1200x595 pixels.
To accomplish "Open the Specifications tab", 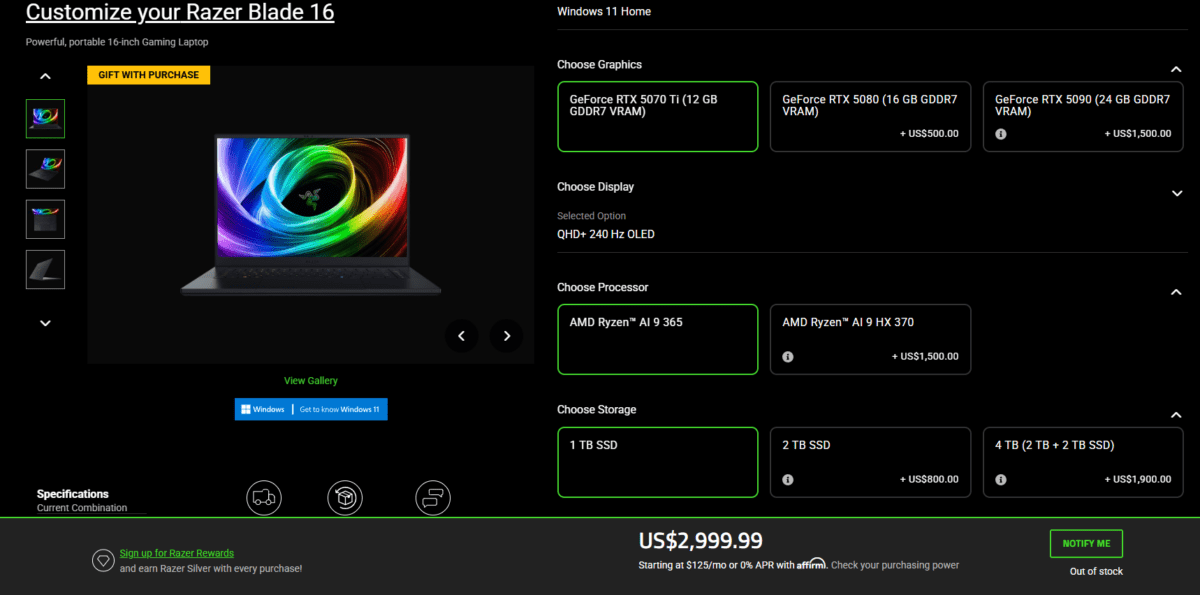I will click(73, 494).
